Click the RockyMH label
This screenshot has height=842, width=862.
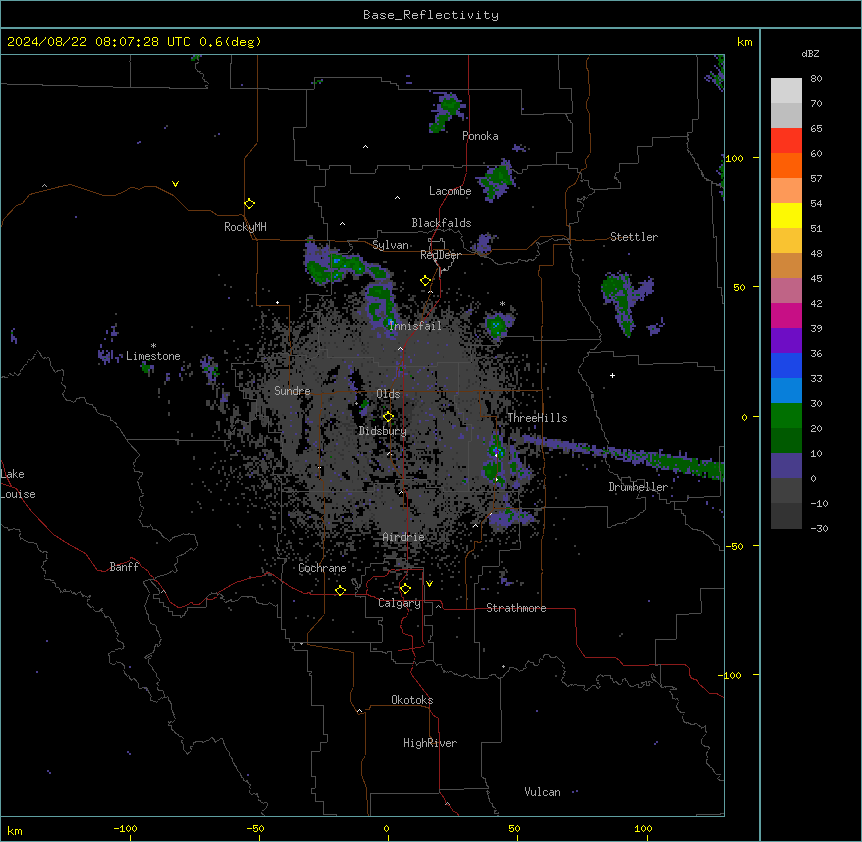[245, 227]
